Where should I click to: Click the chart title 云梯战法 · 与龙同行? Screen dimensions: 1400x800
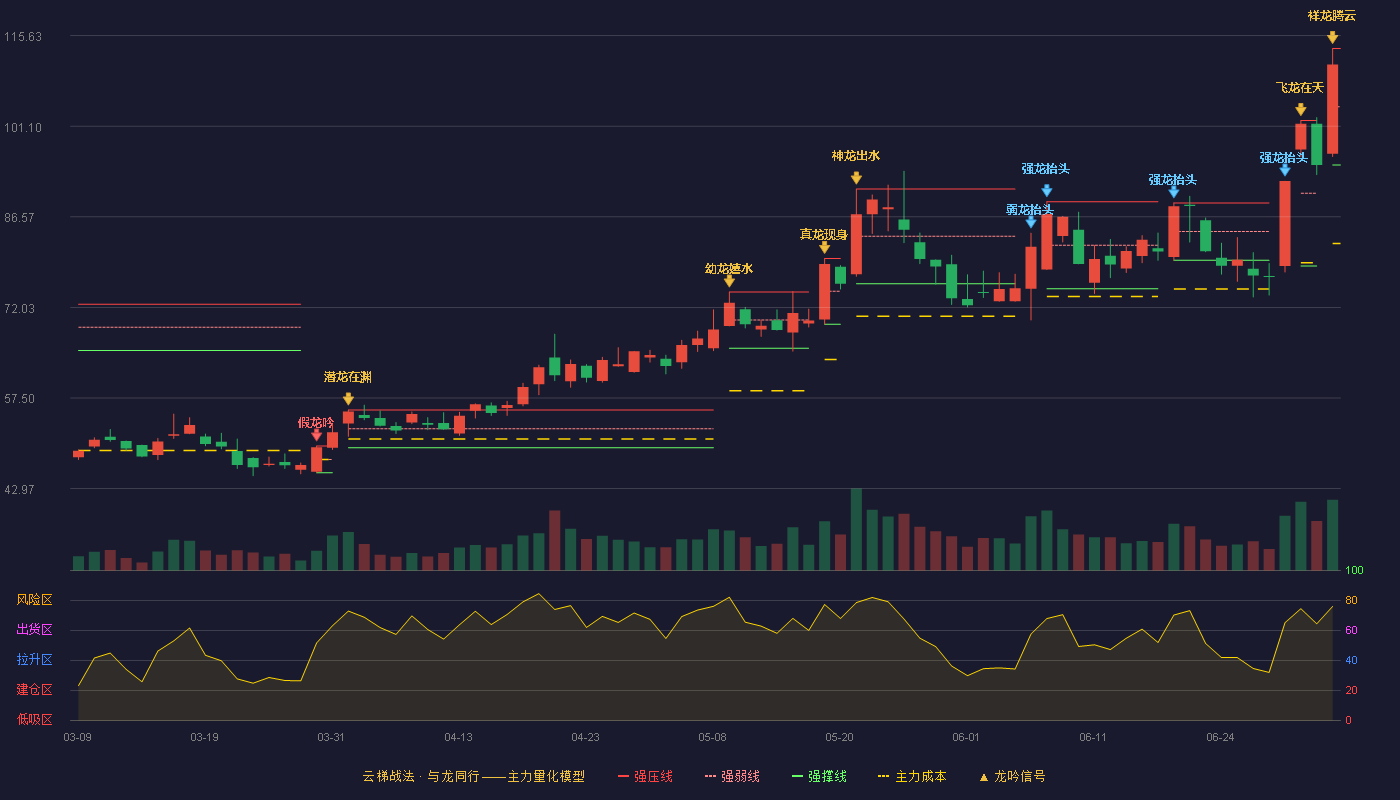tap(420, 776)
